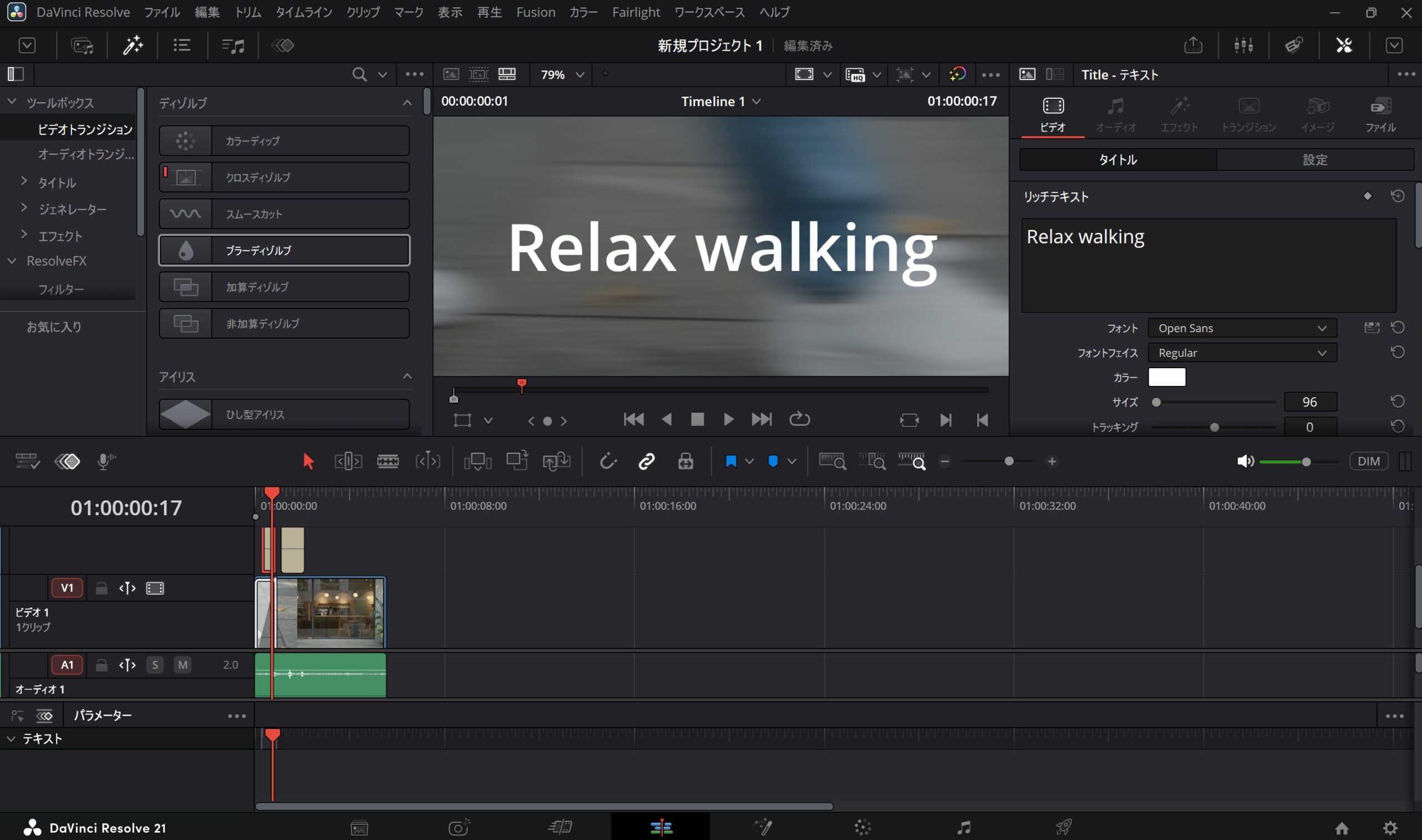Collapse the ResolveFX section
Screen dimensions: 1422x840
pyautogui.click(x=12, y=261)
